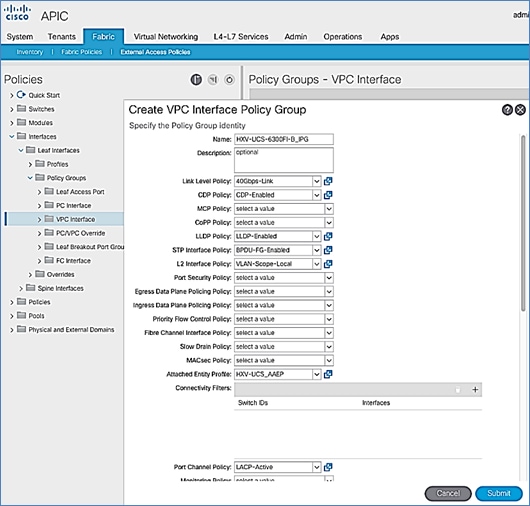Open the Apps tab
Screen dimensions: 530x506
point(390,37)
